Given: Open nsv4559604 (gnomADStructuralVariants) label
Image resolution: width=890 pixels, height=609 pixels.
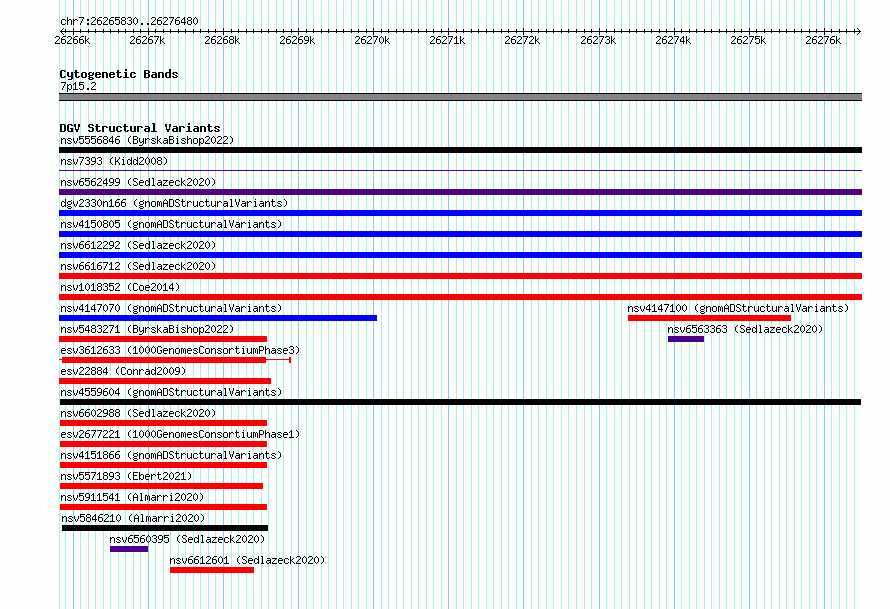Looking at the screenshot, I should [x=171, y=392].
